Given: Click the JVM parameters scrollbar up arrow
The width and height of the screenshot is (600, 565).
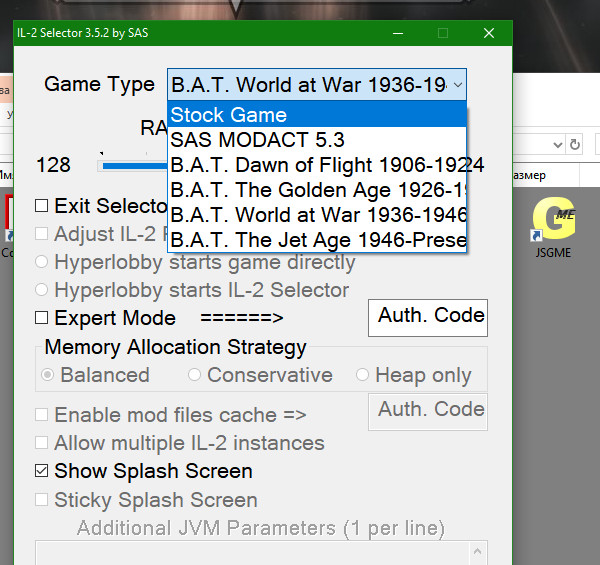Looking at the screenshot, I should tap(477, 551).
